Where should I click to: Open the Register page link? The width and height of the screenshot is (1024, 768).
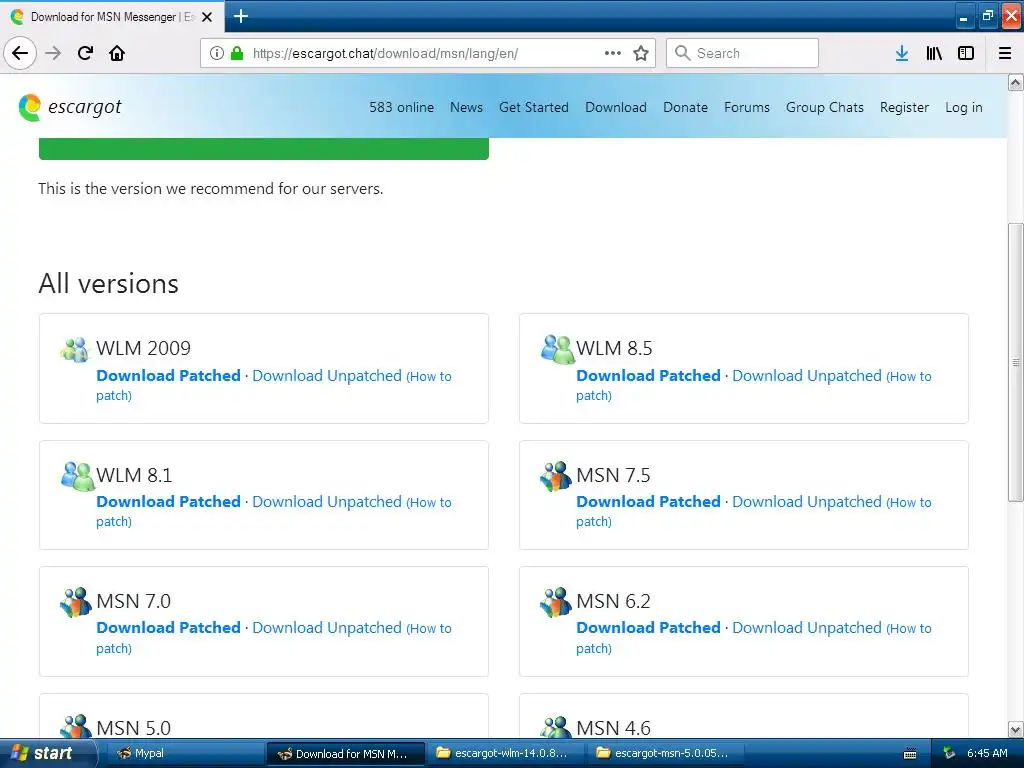pyautogui.click(x=904, y=107)
